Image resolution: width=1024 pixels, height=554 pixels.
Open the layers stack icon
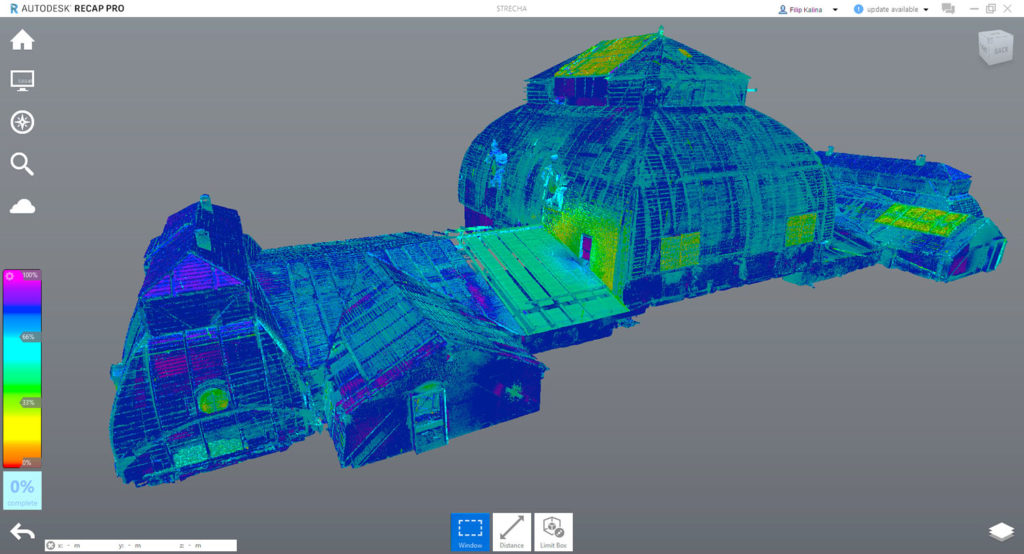point(1001,531)
